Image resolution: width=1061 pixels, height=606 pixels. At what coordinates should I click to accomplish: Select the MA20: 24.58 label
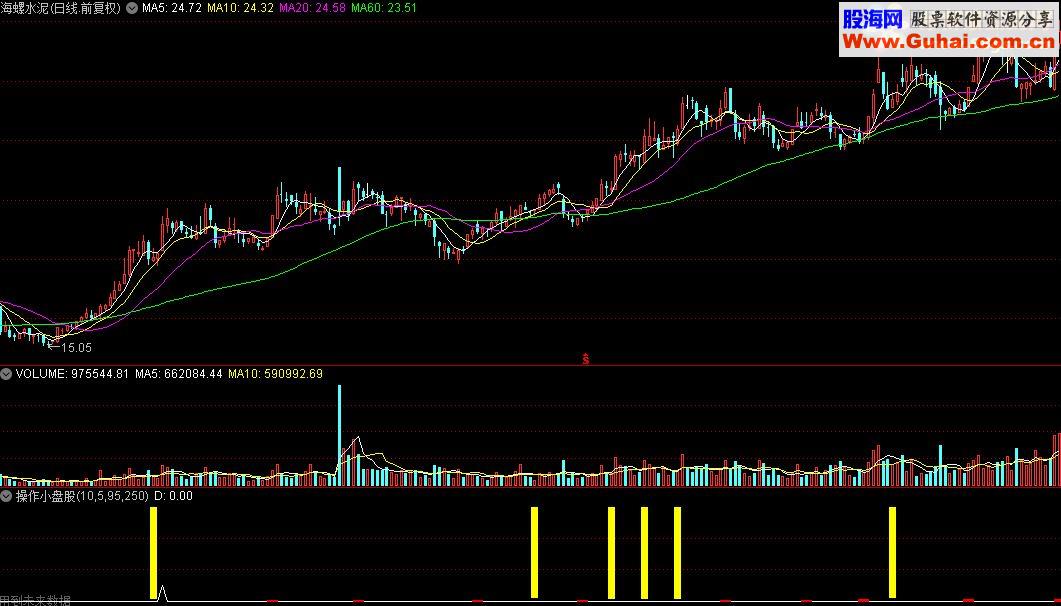point(313,8)
